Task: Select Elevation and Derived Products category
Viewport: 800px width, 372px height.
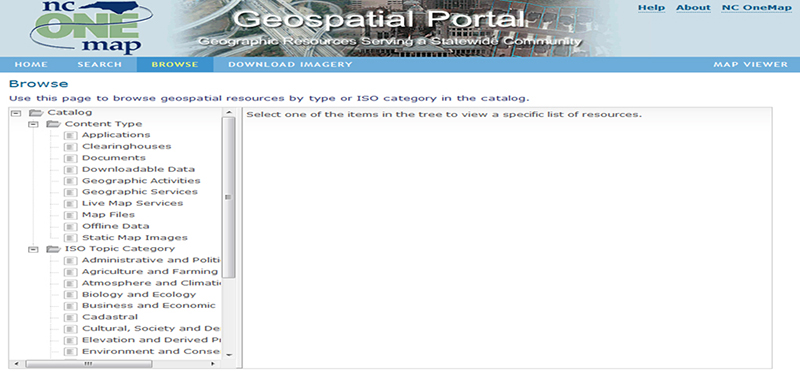Action: pyautogui.click(x=152, y=340)
